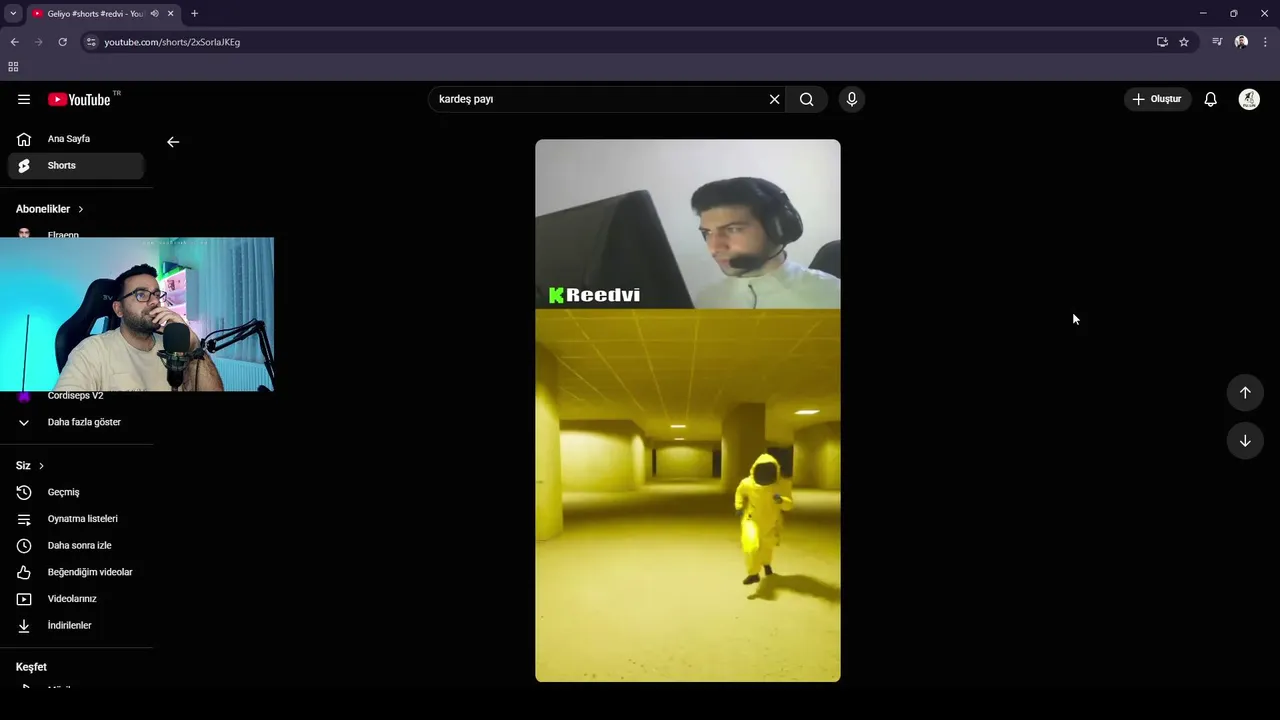Click the browser forward button
Viewport: 1280px width, 720px height.
(x=38, y=42)
